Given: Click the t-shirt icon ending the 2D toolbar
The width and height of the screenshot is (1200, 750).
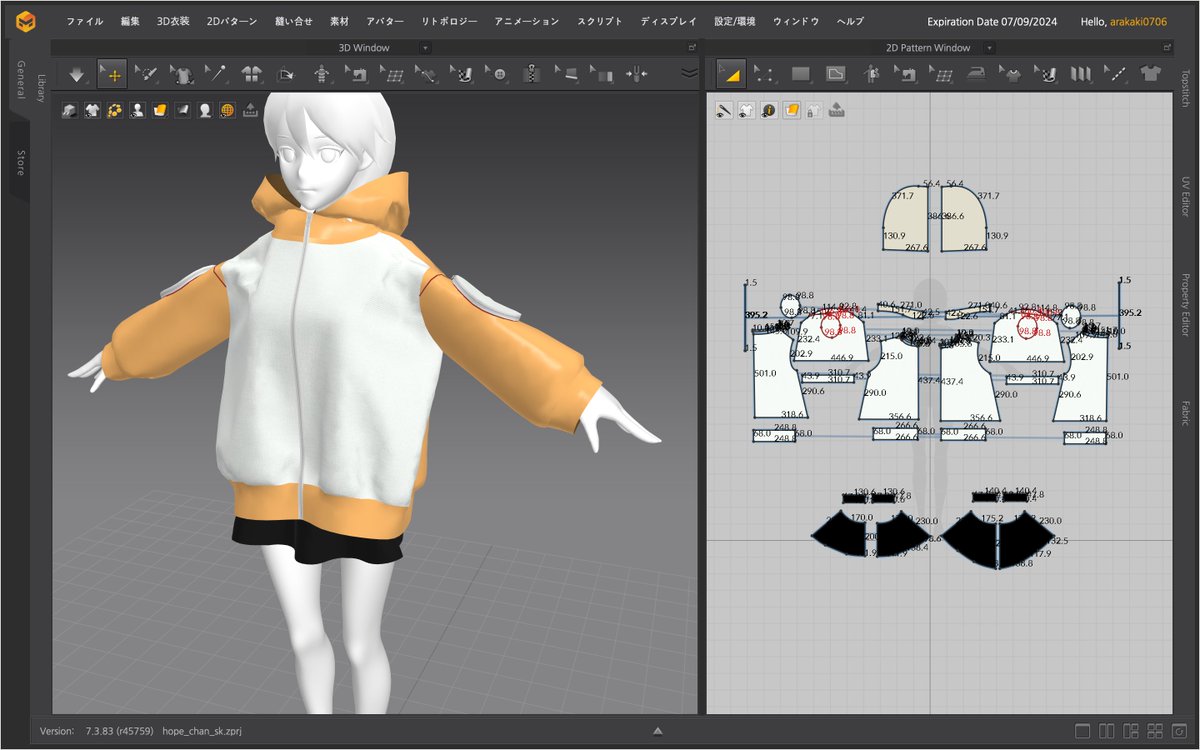Looking at the screenshot, I should coord(1150,73).
